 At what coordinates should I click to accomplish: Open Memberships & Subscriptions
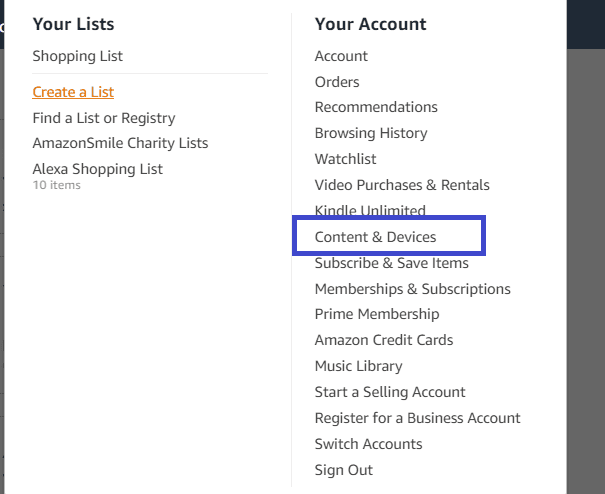pos(412,289)
